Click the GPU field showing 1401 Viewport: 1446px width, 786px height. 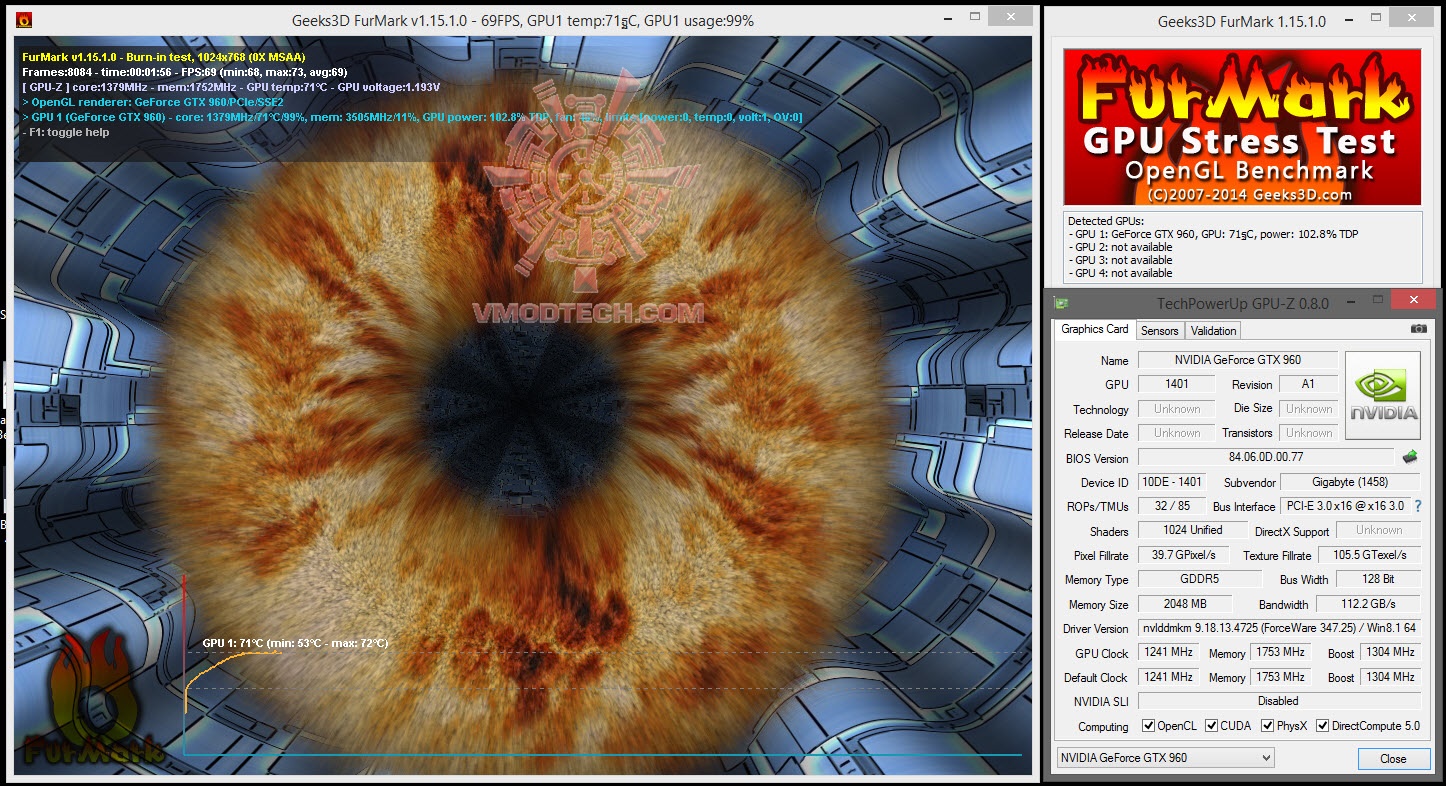pyautogui.click(x=1176, y=384)
